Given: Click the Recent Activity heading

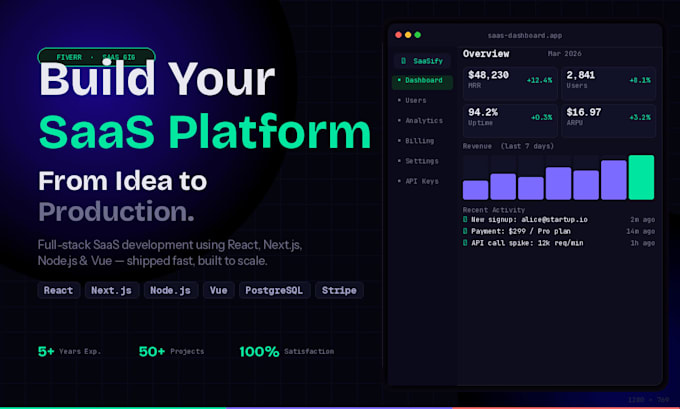Looking at the screenshot, I should coord(494,210).
